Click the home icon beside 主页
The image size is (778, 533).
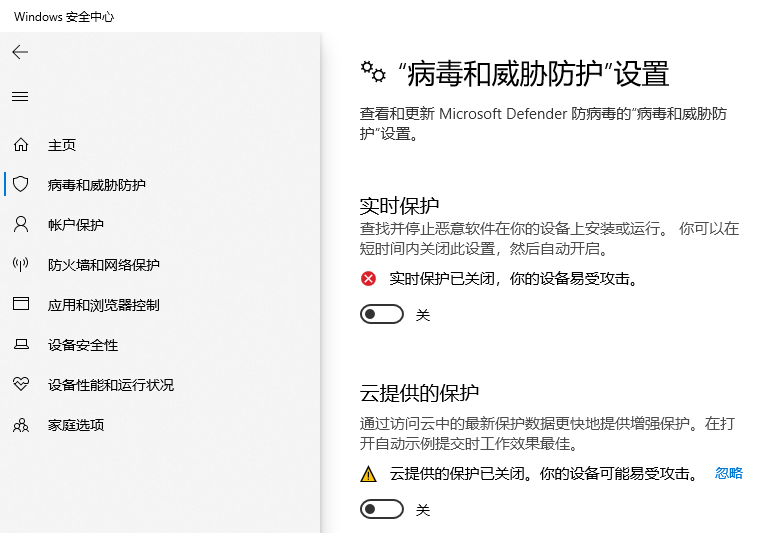(x=21, y=144)
